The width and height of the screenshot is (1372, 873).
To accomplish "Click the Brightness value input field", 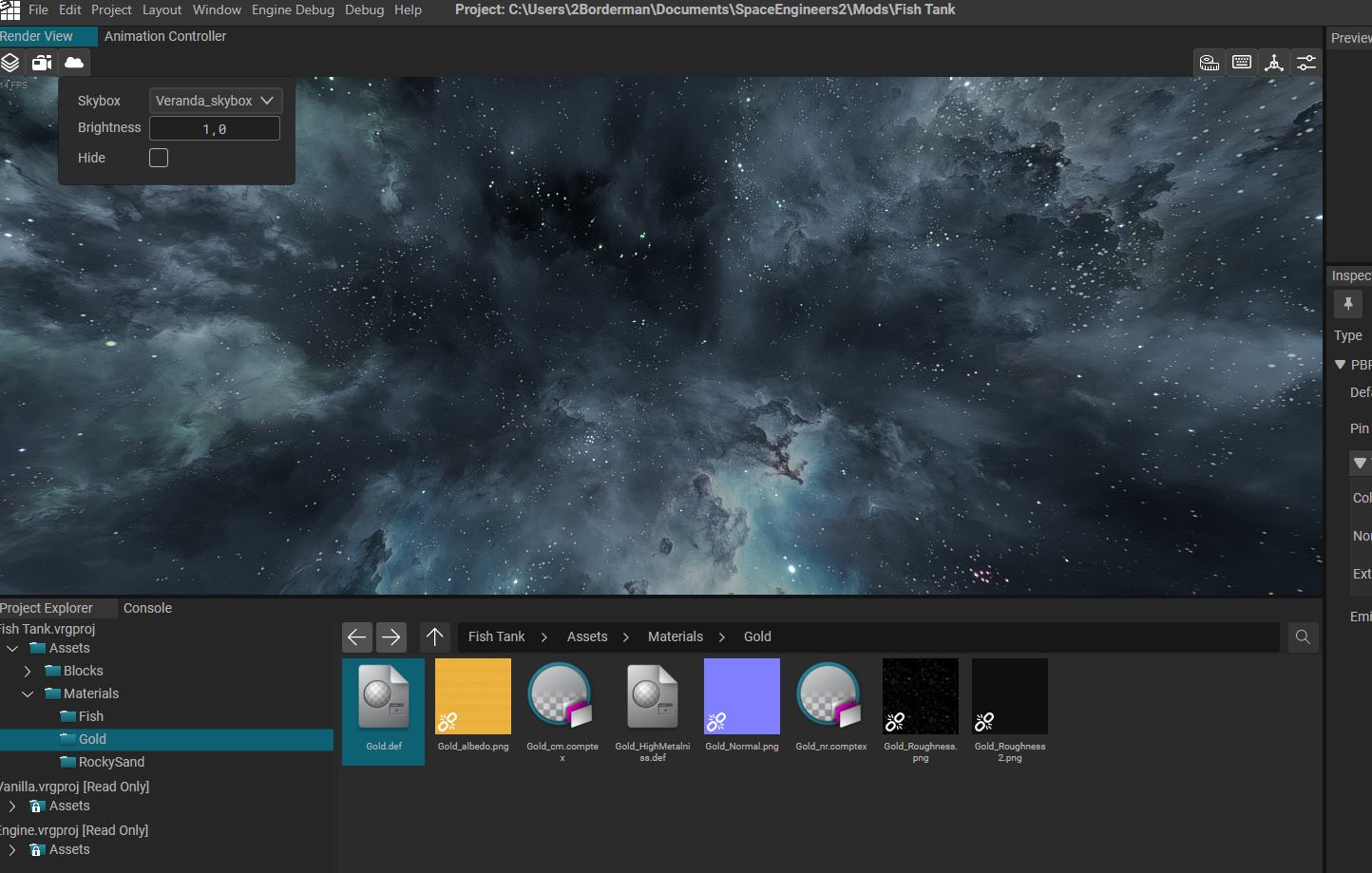I will coord(215,128).
